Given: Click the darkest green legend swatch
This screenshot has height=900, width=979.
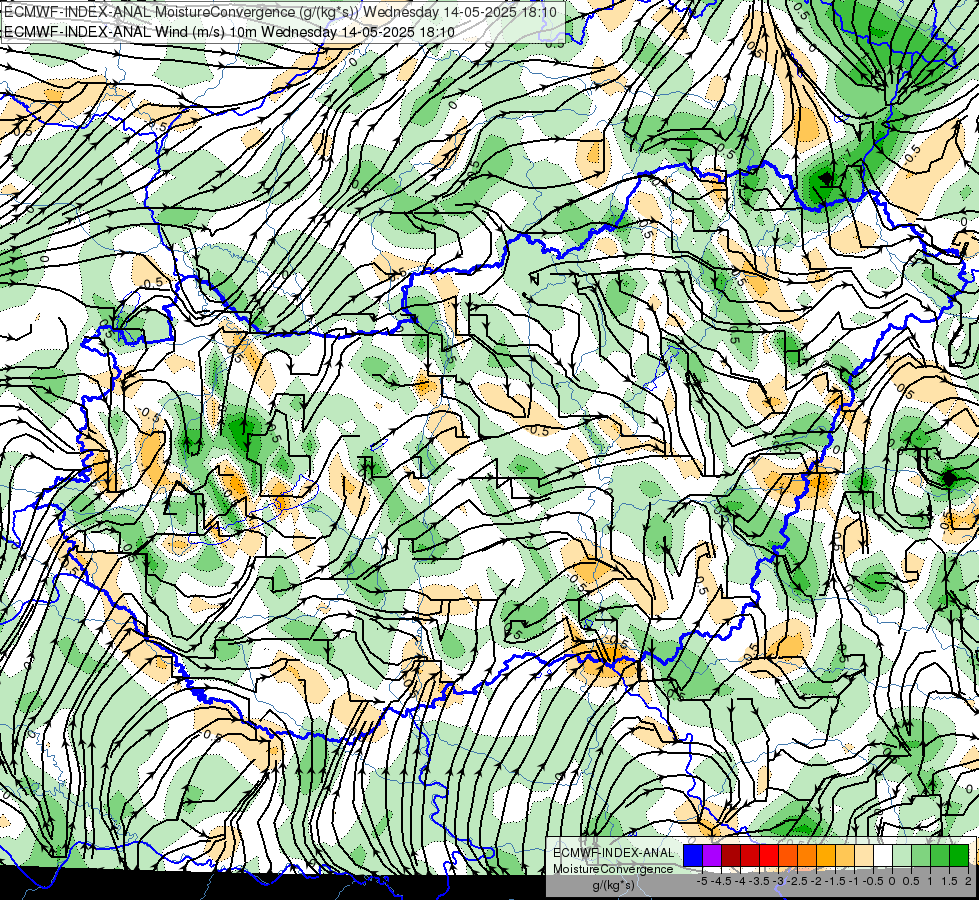Looking at the screenshot, I should [x=959, y=856].
